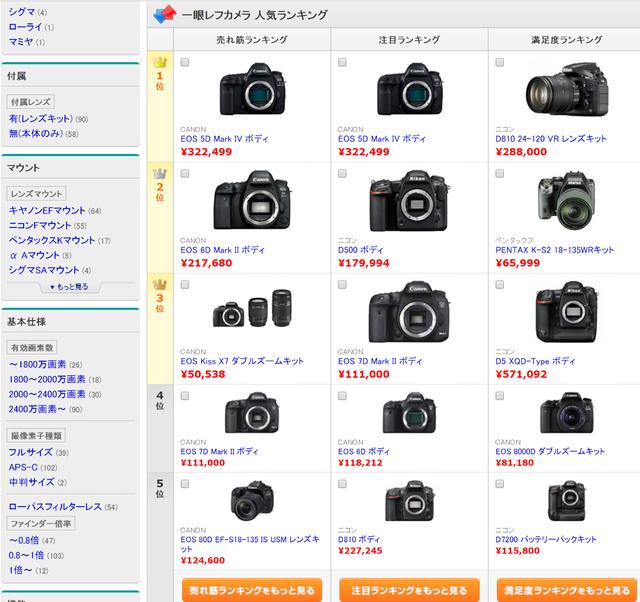The width and height of the screenshot is (640, 602).
Task: Filter by 2400万画素～
Action: pos(38,409)
